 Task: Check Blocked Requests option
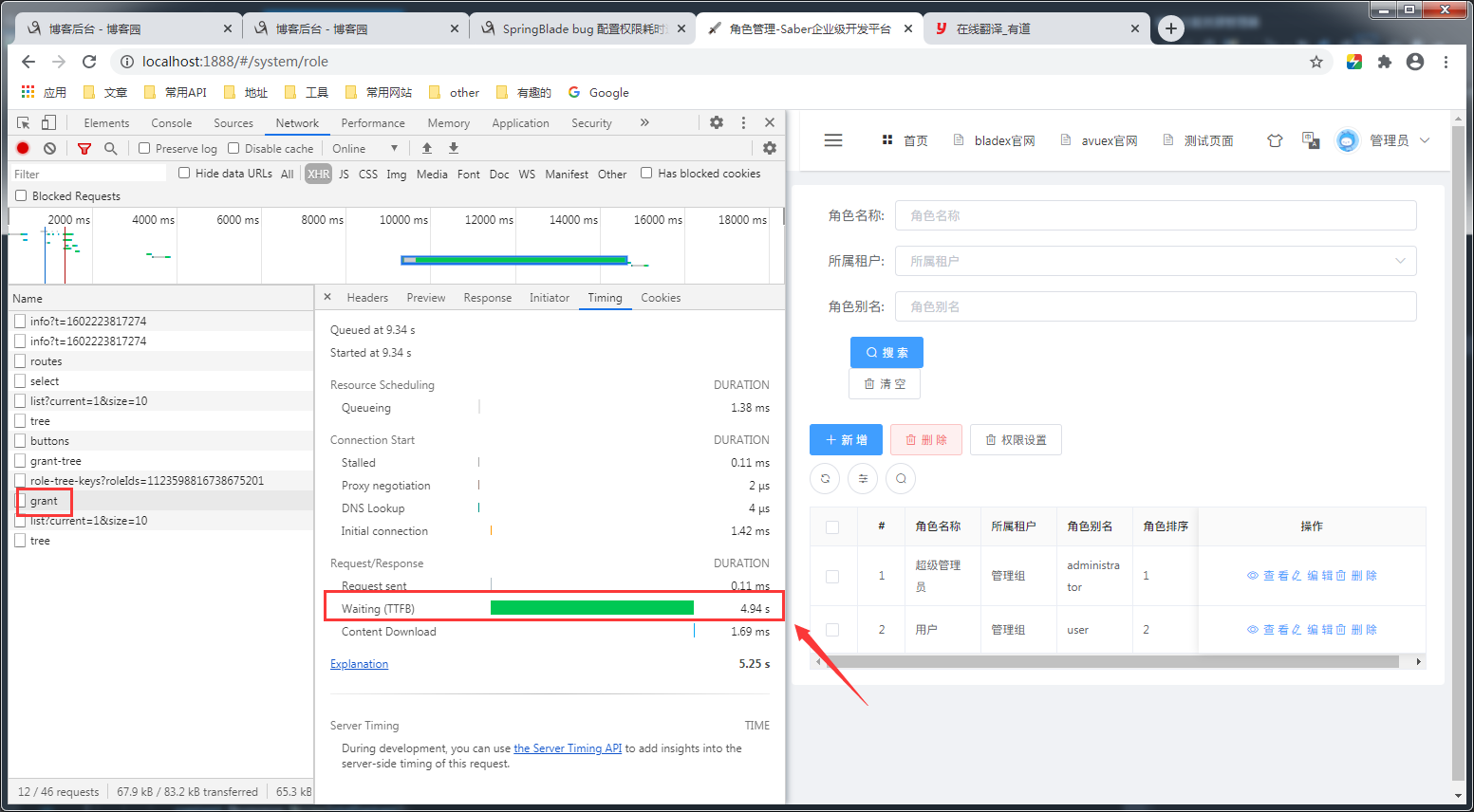(x=21, y=195)
